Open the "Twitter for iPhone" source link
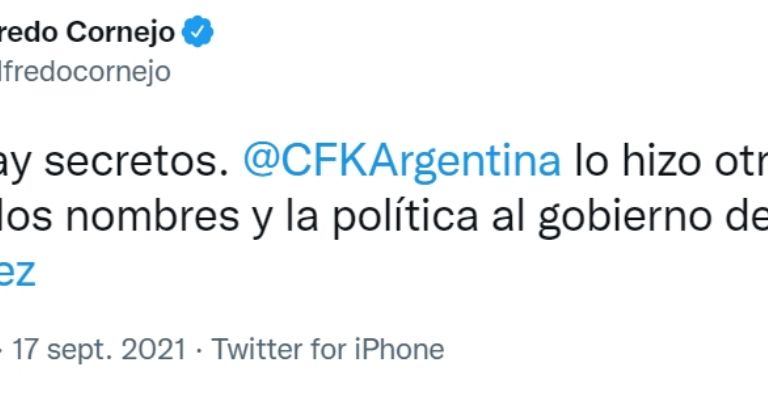Viewport: 768px width, 400px height. [328, 349]
